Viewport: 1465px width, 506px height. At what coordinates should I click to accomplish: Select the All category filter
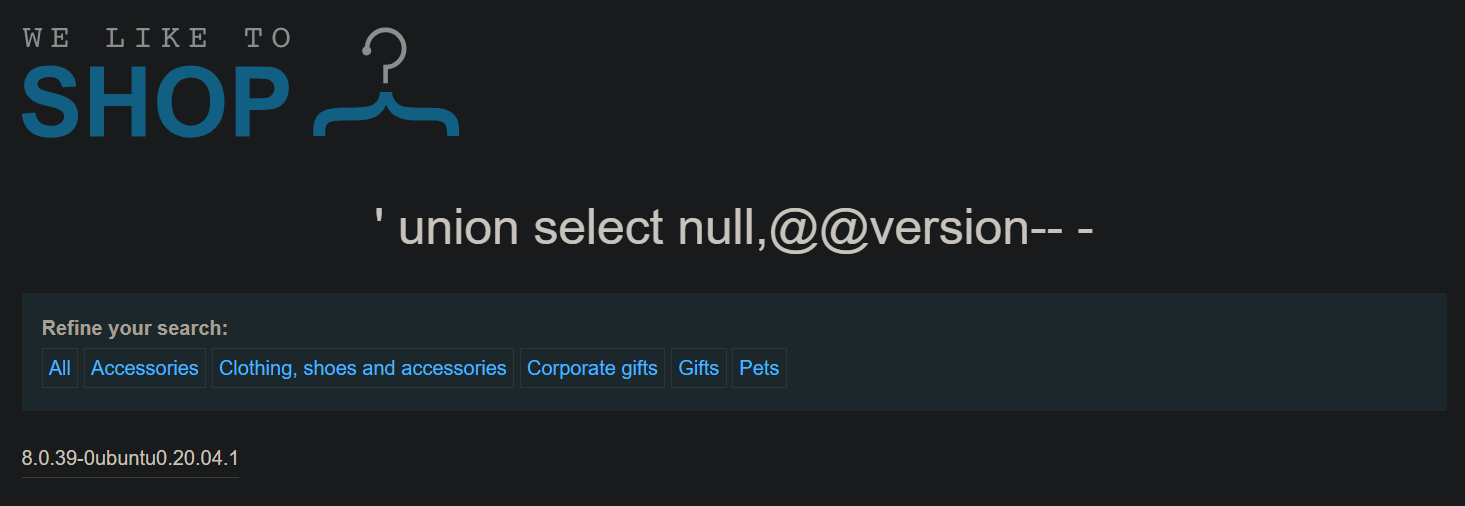point(60,368)
